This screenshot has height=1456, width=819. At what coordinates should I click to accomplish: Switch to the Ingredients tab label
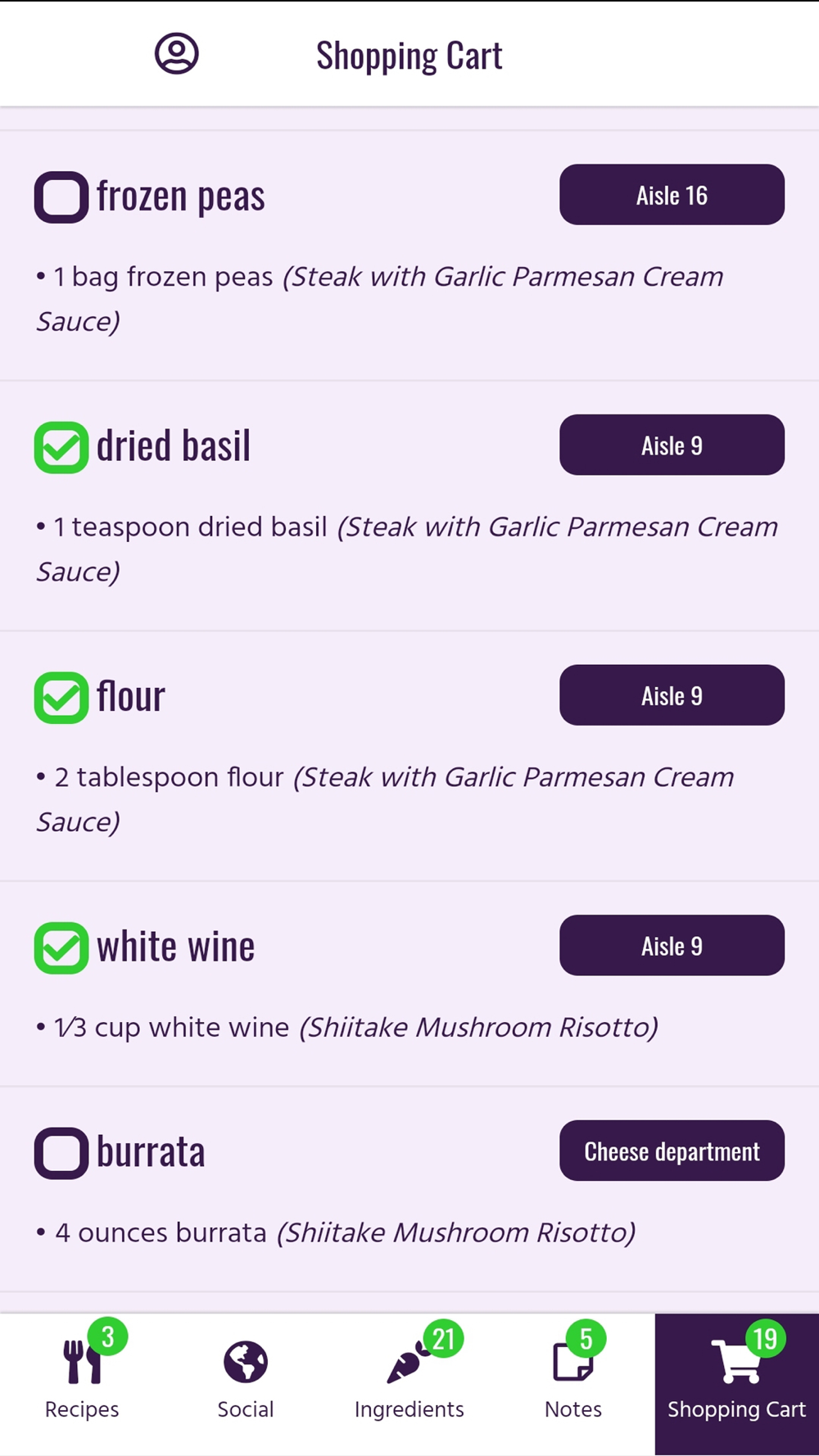coord(409,1409)
